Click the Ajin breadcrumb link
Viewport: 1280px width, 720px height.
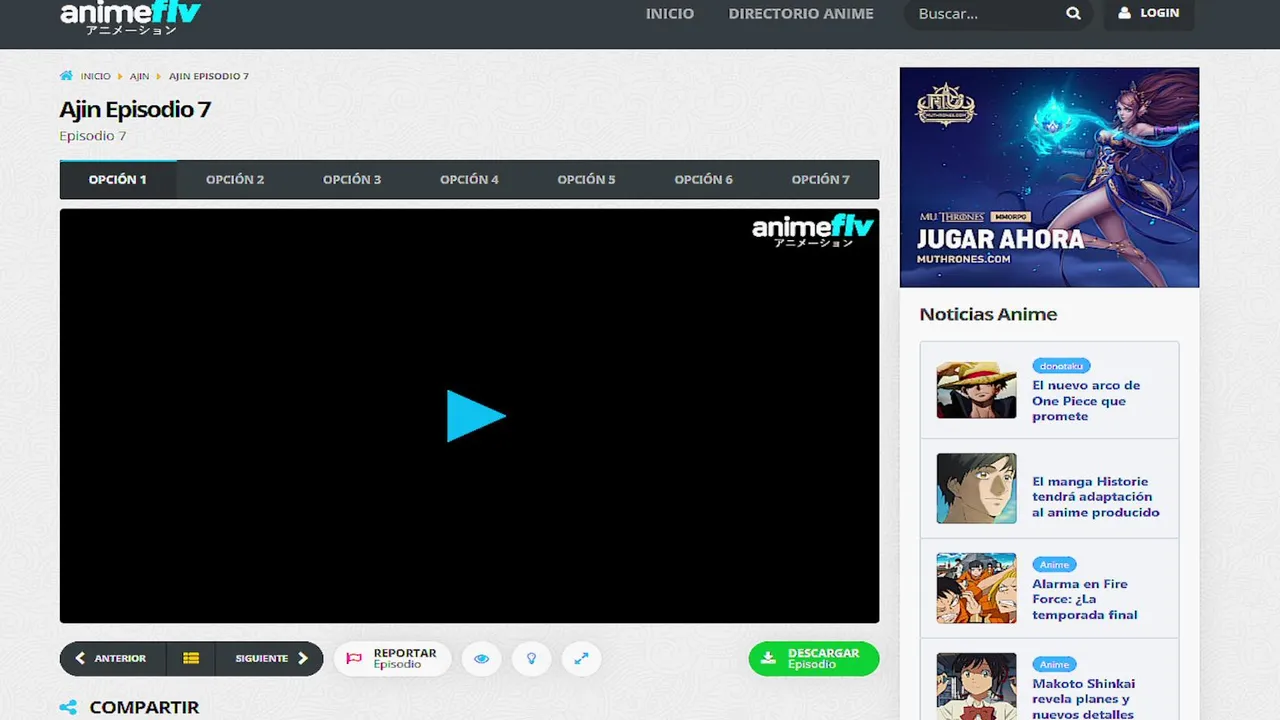click(x=139, y=76)
